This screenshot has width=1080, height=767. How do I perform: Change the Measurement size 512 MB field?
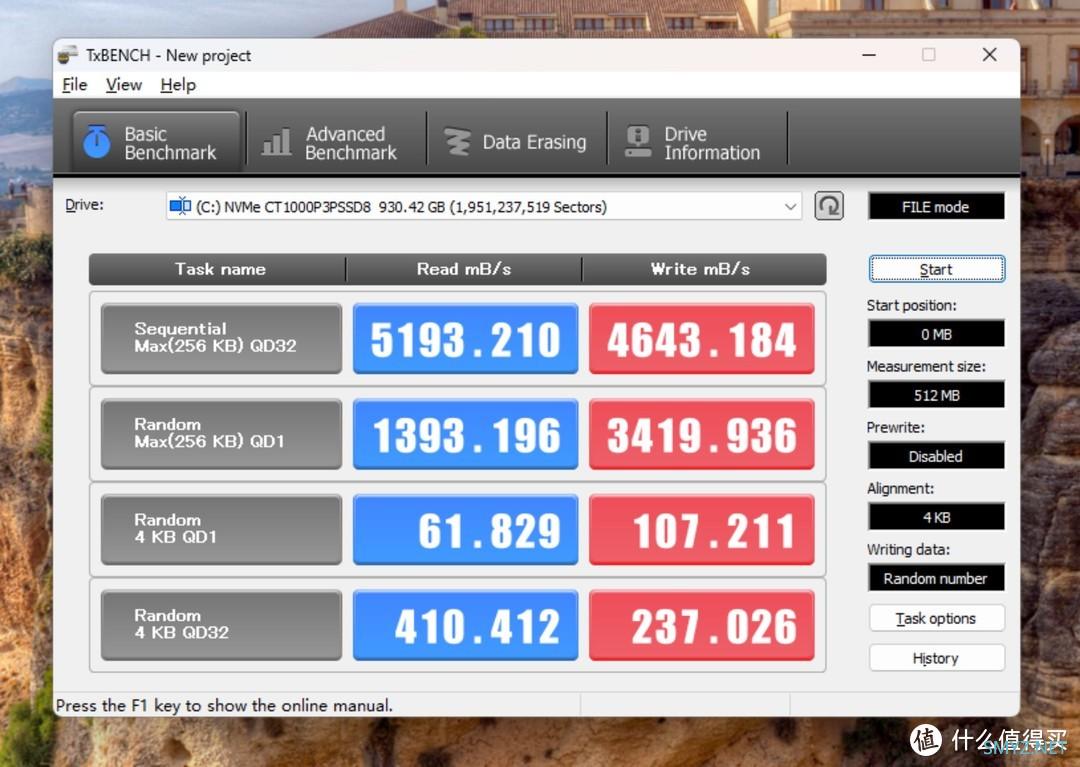(x=936, y=395)
